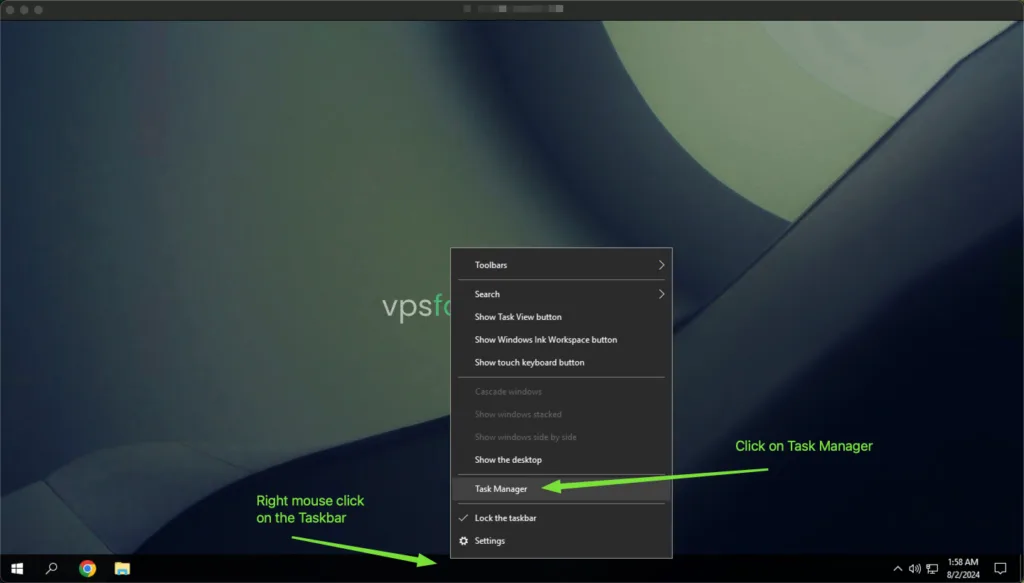Screen dimensions: 1024x583
Task: Select Task Manager from the context menu
Action: pyautogui.click(x=501, y=489)
